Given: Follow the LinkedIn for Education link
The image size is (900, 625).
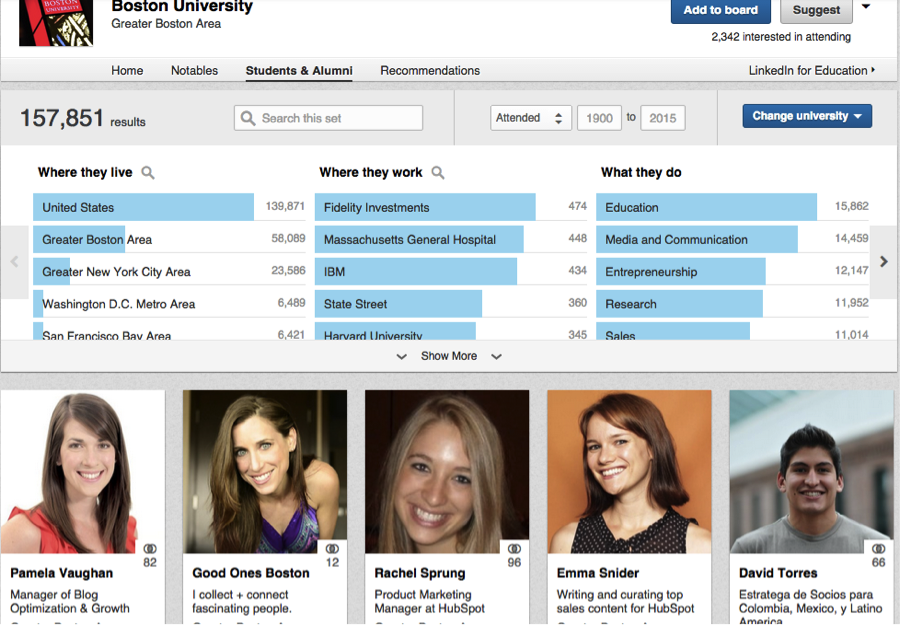Looking at the screenshot, I should tap(812, 71).
